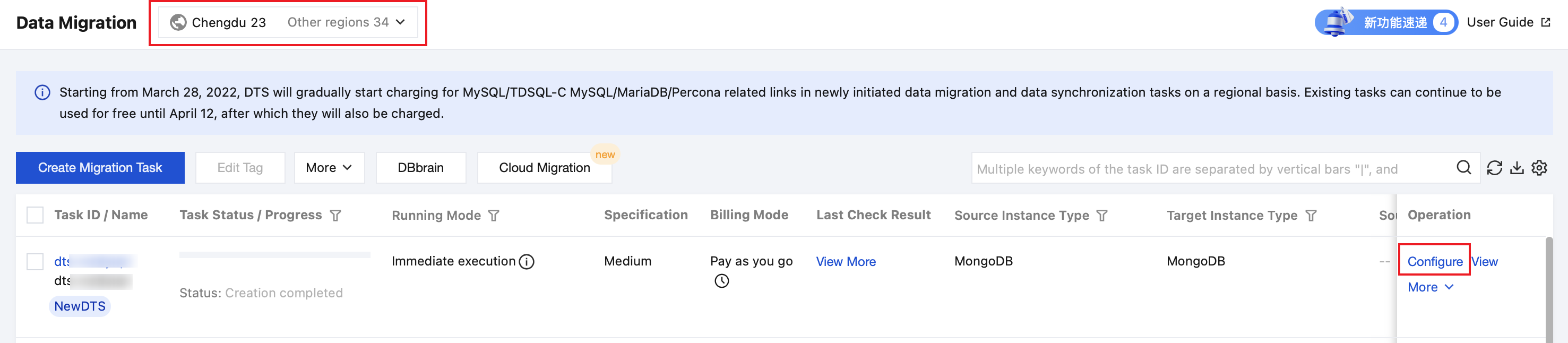Click the Running Mode filter funnel icon
Image resolution: width=1568 pixels, height=343 pixels.
coord(494,216)
